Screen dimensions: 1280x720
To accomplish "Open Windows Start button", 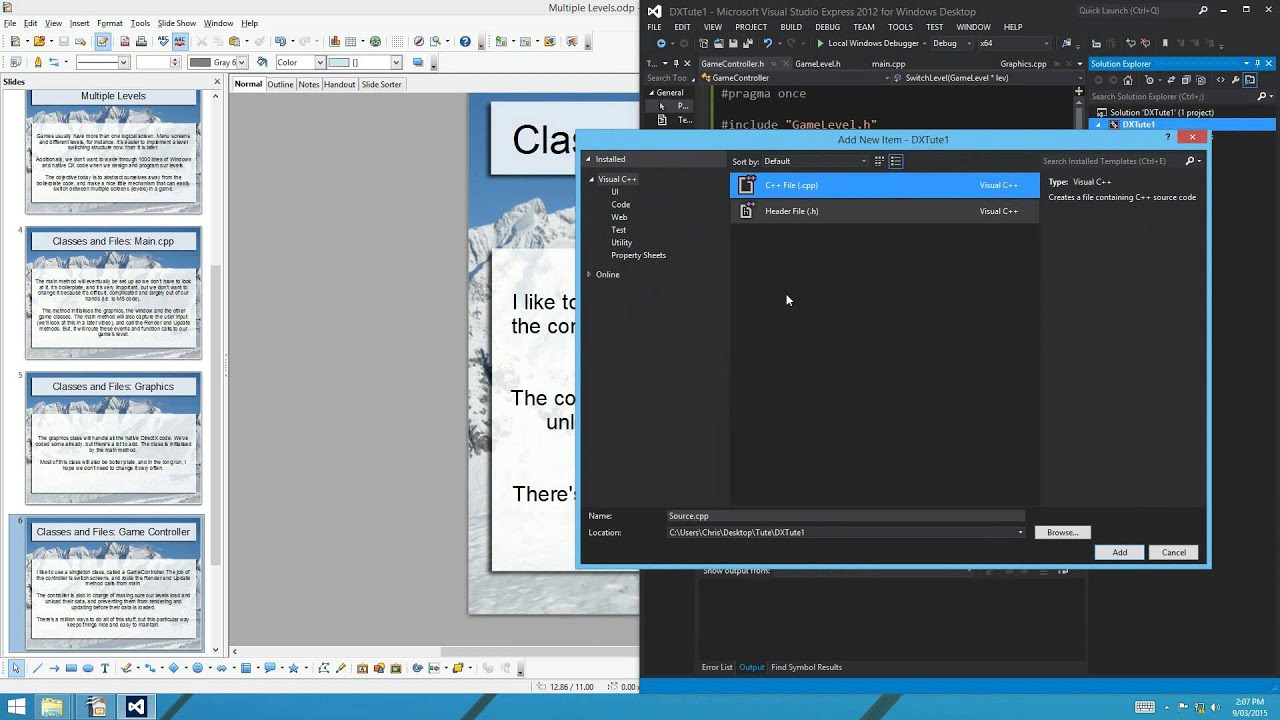I will tap(16, 707).
